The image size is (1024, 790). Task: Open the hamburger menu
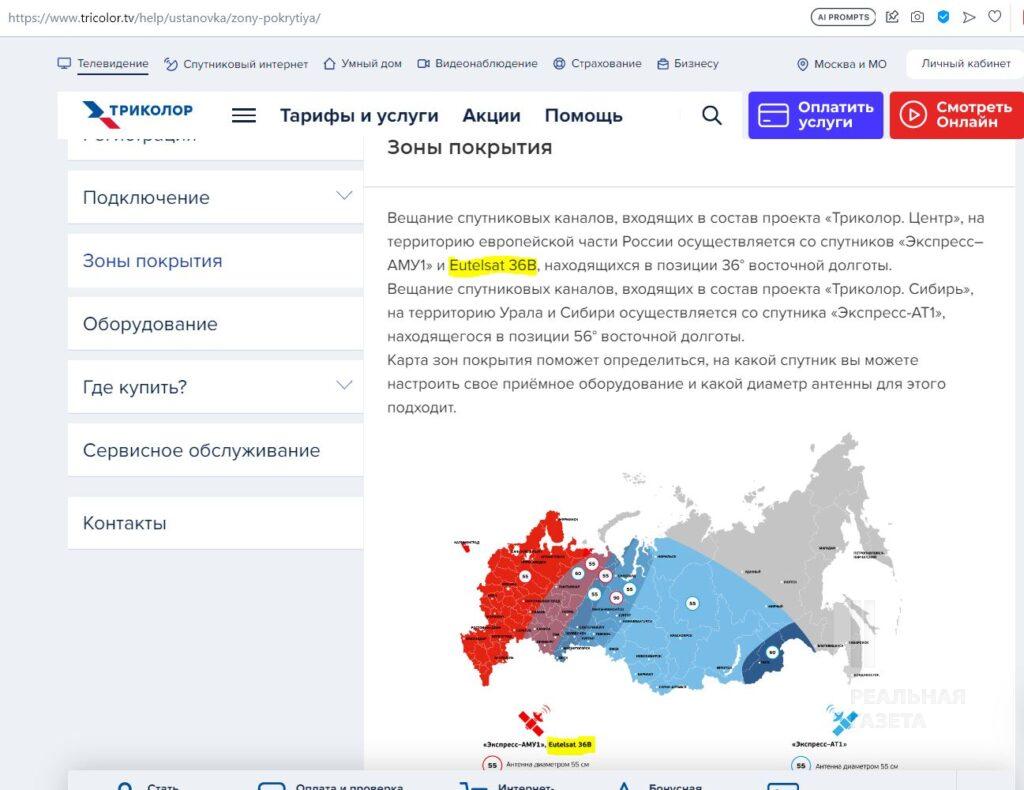244,116
